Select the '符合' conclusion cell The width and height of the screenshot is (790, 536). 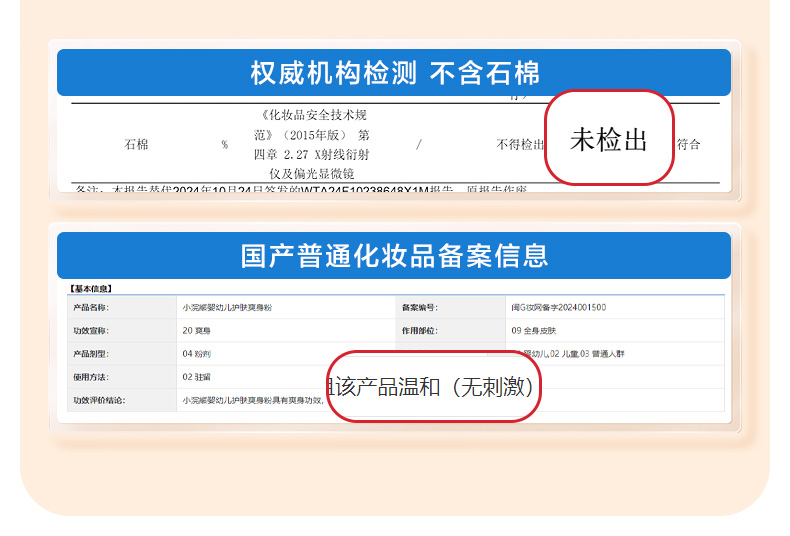point(689,144)
